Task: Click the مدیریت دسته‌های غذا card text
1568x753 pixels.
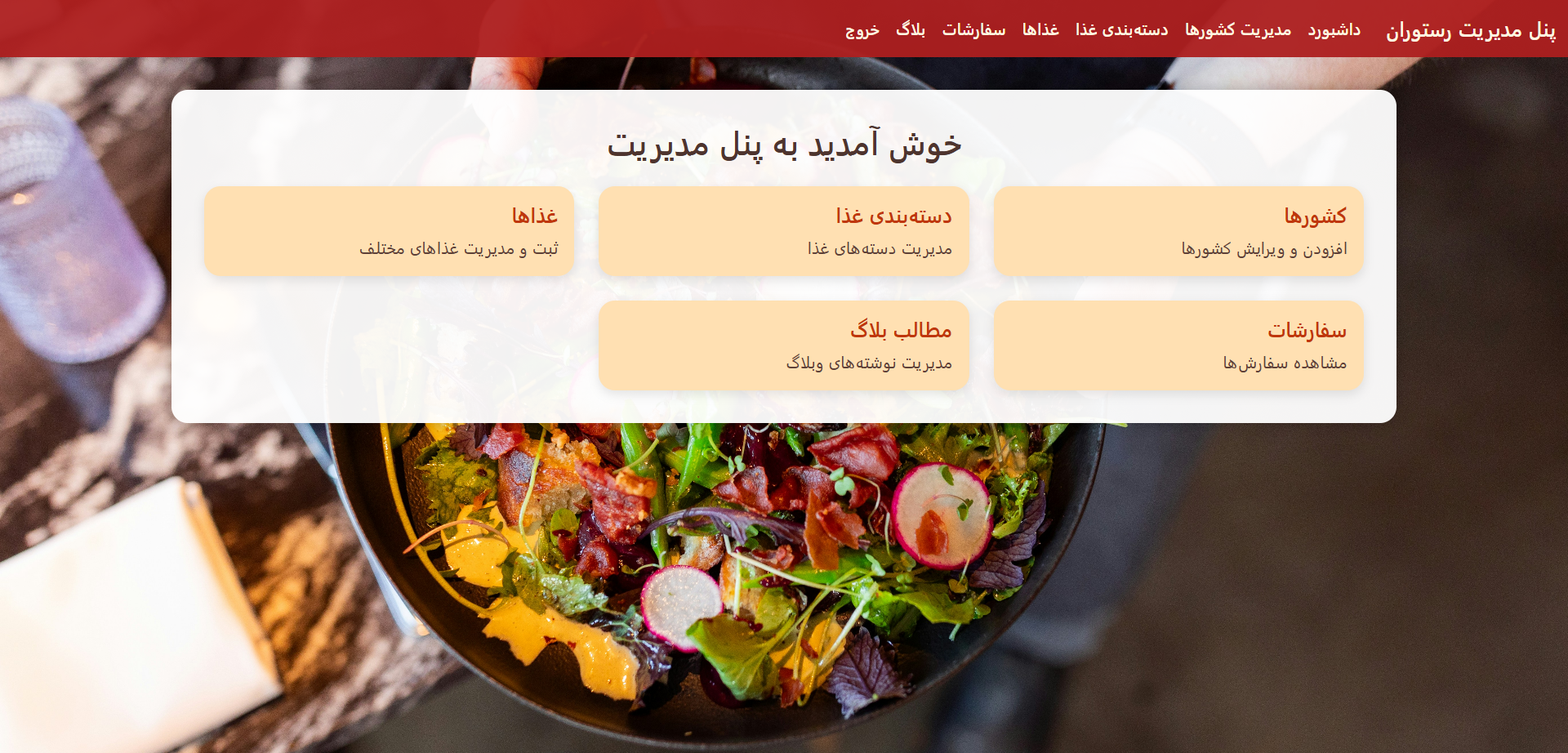Action: pyautogui.click(x=880, y=248)
